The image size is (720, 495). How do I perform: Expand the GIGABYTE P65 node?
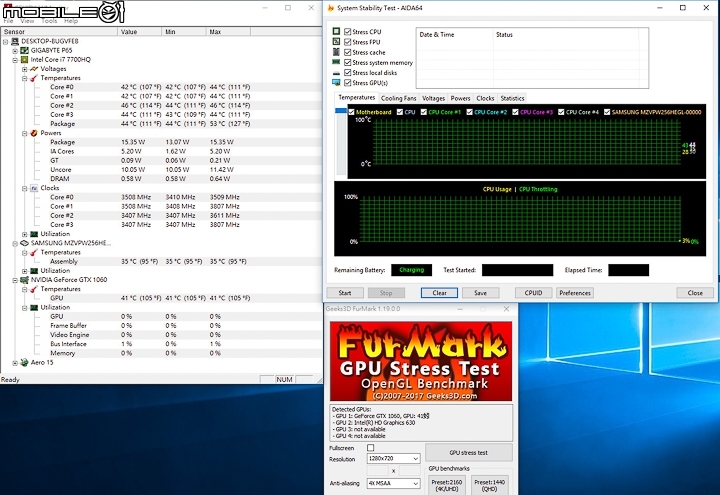coord(15,51)
